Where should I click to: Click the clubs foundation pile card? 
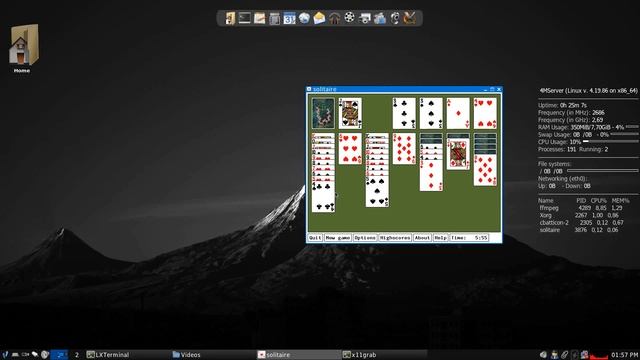404,113
